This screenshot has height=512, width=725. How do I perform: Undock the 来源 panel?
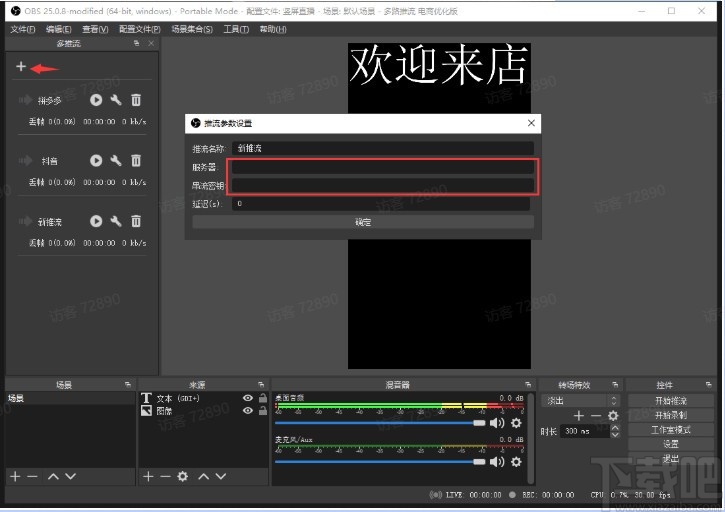(x=261, y=384)
